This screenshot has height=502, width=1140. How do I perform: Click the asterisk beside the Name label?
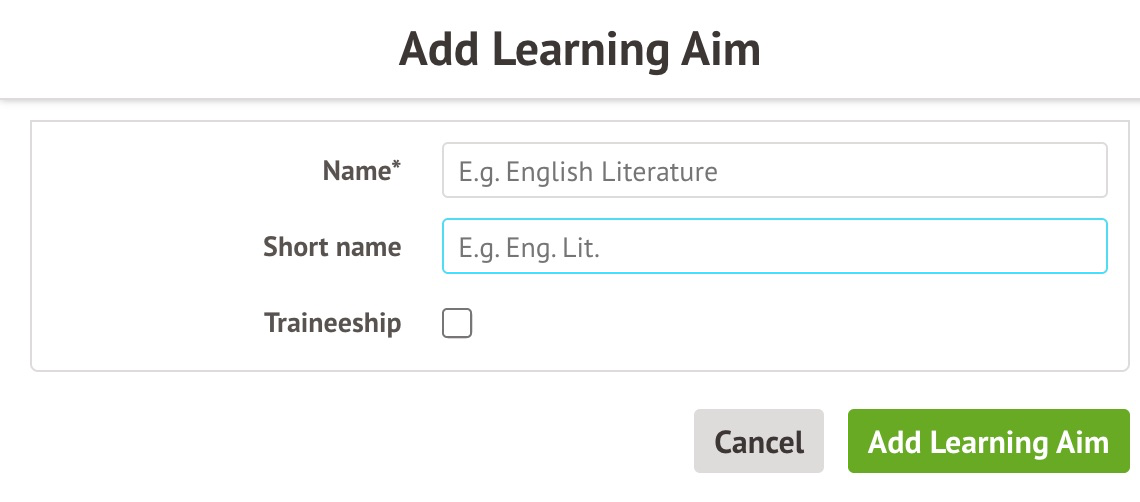coord(396,166)
